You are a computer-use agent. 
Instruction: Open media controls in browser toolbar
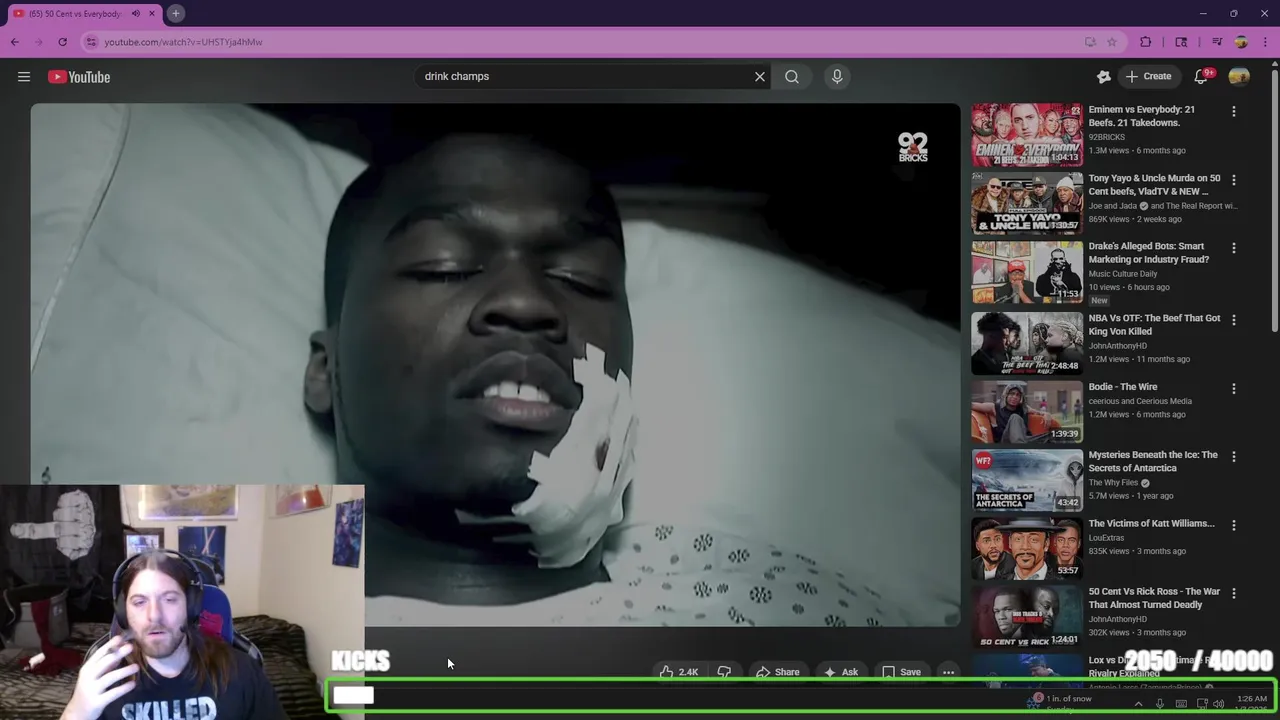(1217, 42)
